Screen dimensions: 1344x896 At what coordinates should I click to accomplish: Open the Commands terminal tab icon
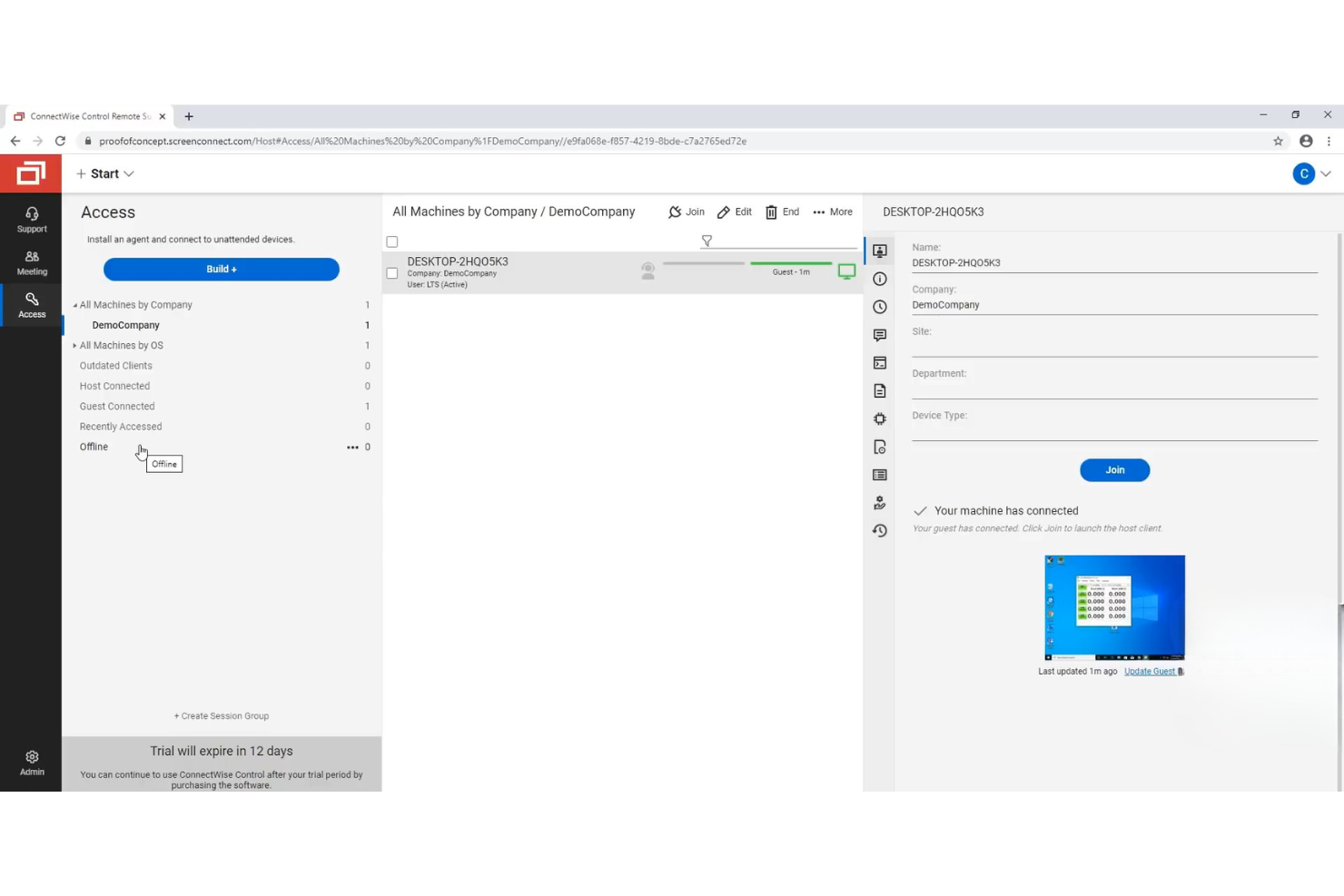tap(880, 363)
